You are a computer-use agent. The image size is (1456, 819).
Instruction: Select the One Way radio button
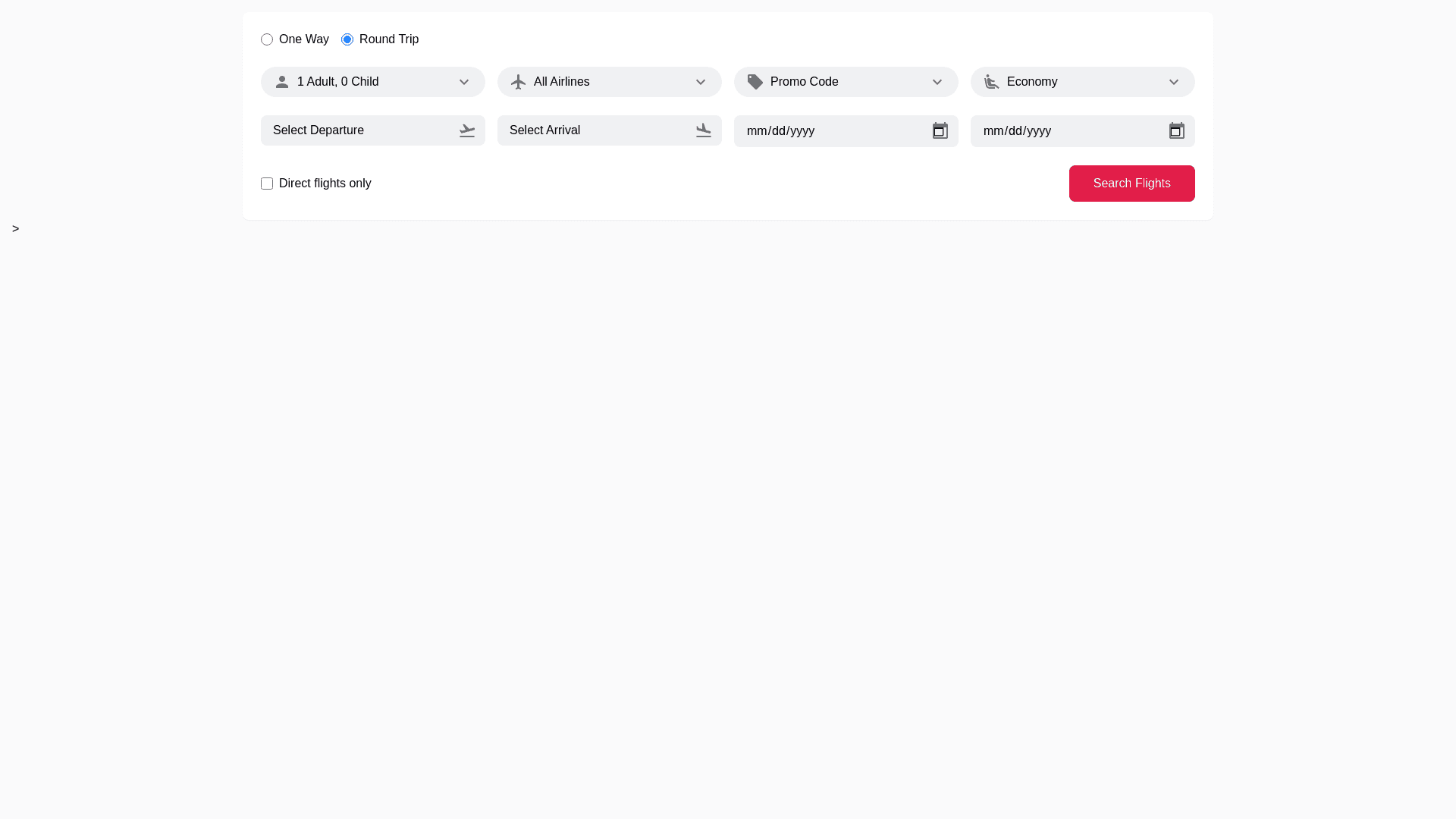coord(267,39)
